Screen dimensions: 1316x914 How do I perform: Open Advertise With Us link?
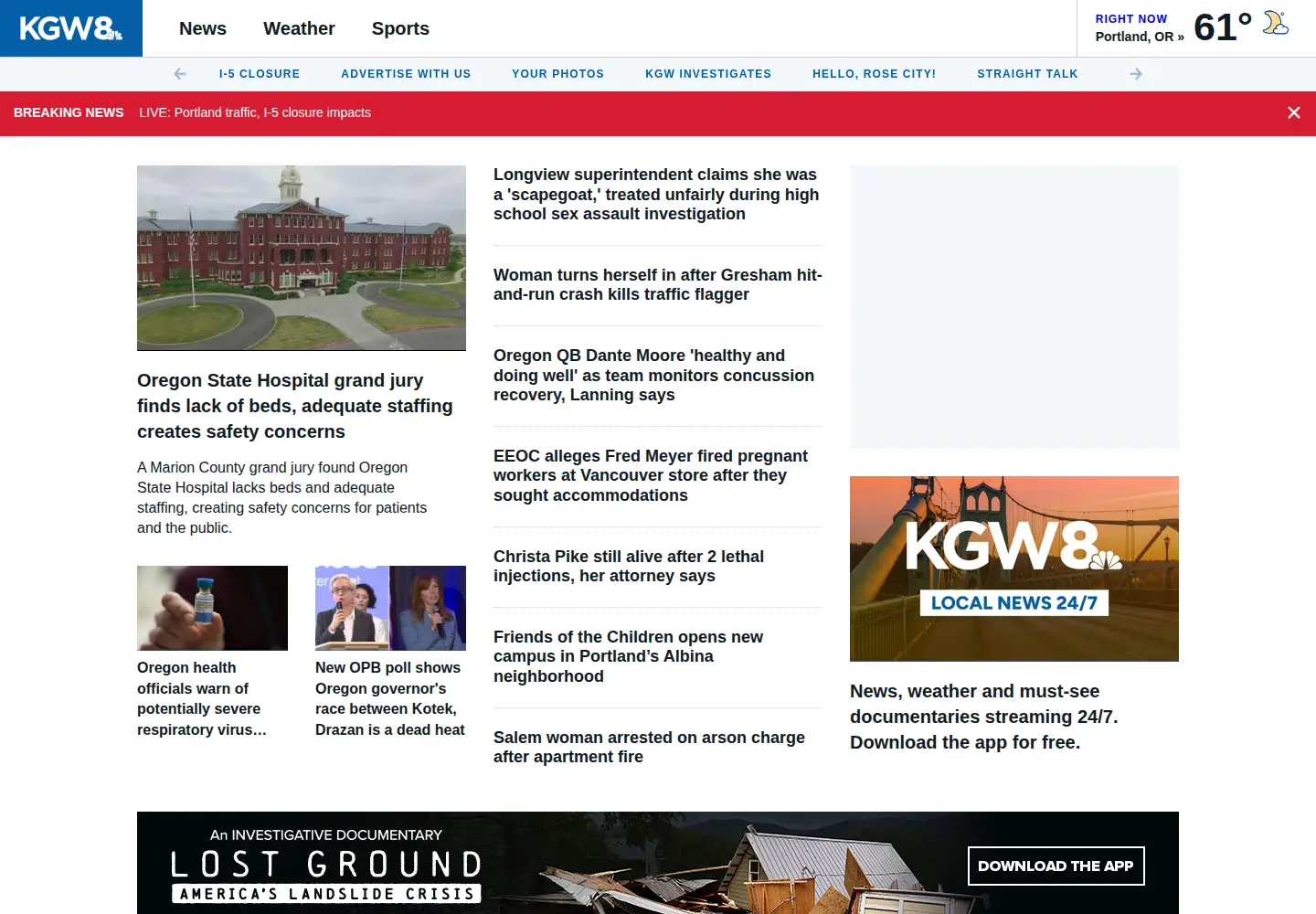coord(406,74)
